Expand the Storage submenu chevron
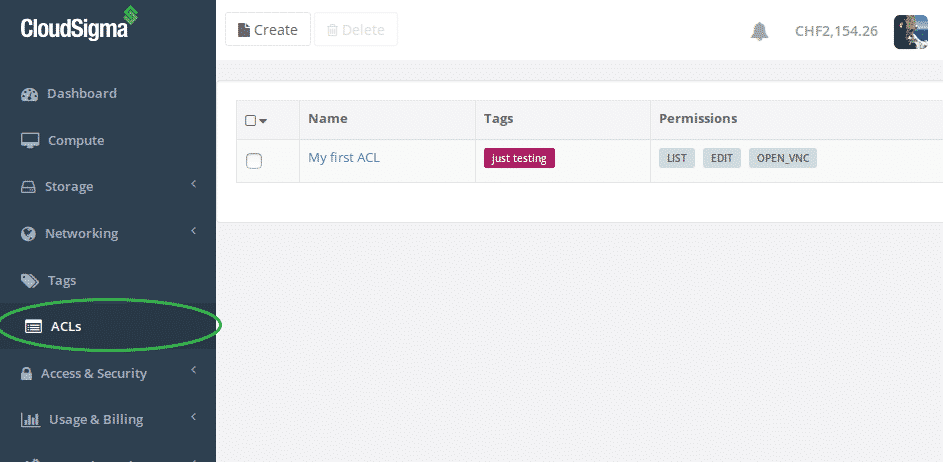Image resolution: width=943 pixels, height=462 pixels. [x=194, y=184]
